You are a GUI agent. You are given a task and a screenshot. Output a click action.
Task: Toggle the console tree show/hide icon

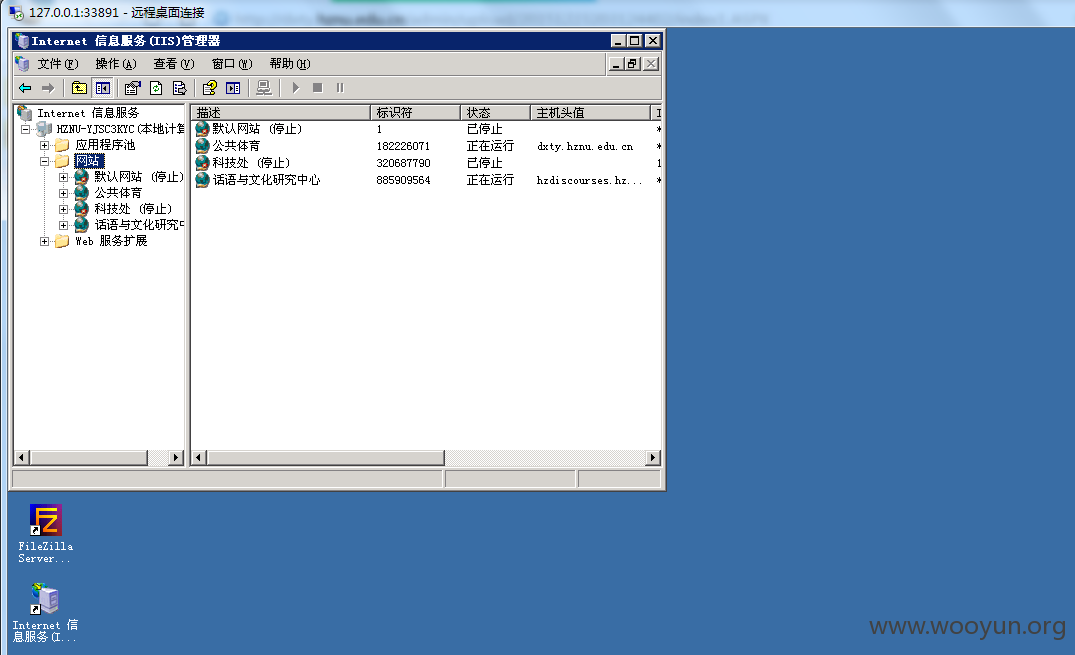pyautogui.click(x=103, y=88)
